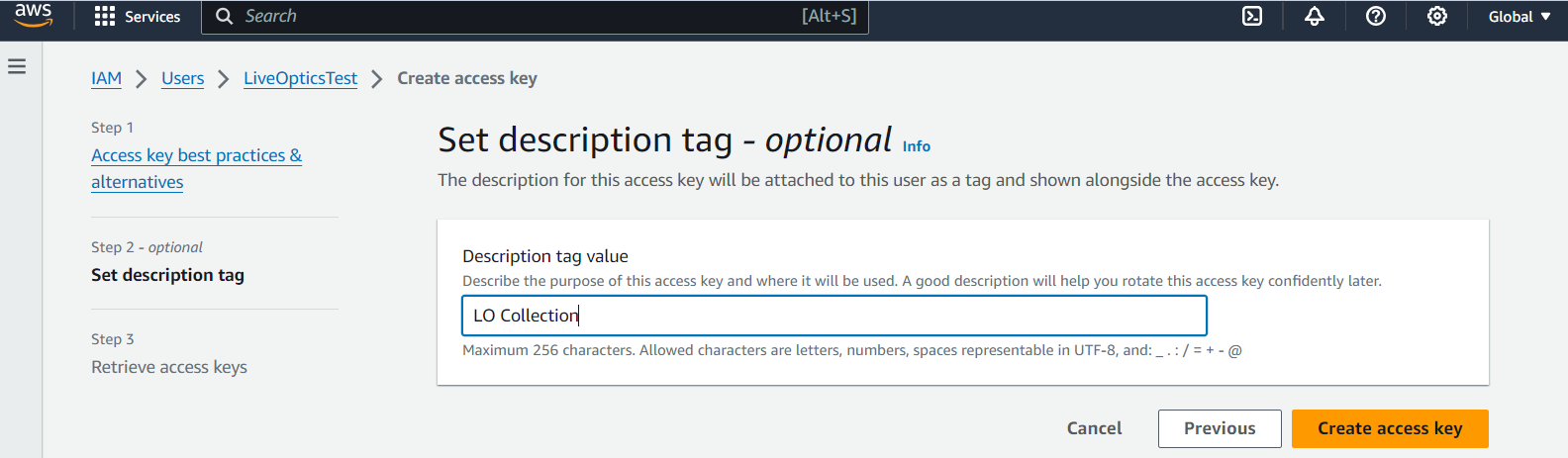This screenshot has height=458, width=1568.
Task: Click the Cancel button
Action: coord(1094,428)
